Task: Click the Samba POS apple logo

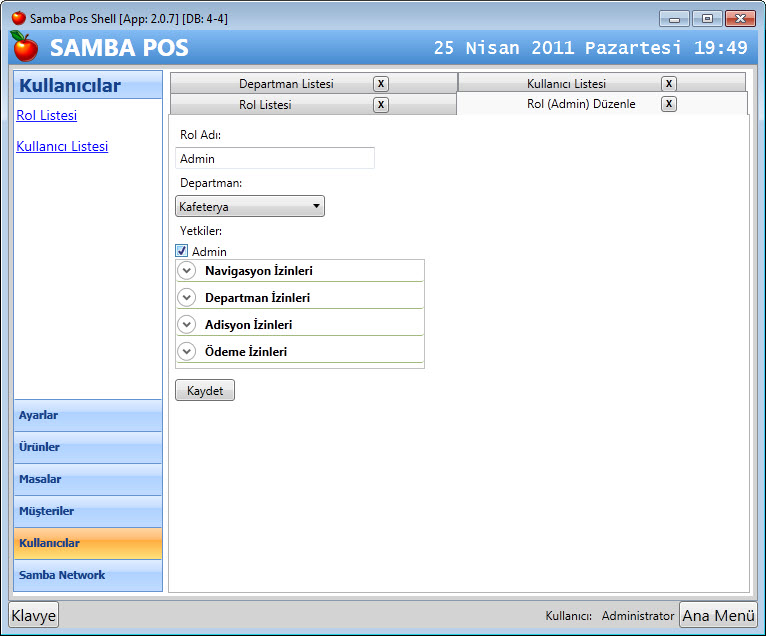Action: click(x=24, y=46)
